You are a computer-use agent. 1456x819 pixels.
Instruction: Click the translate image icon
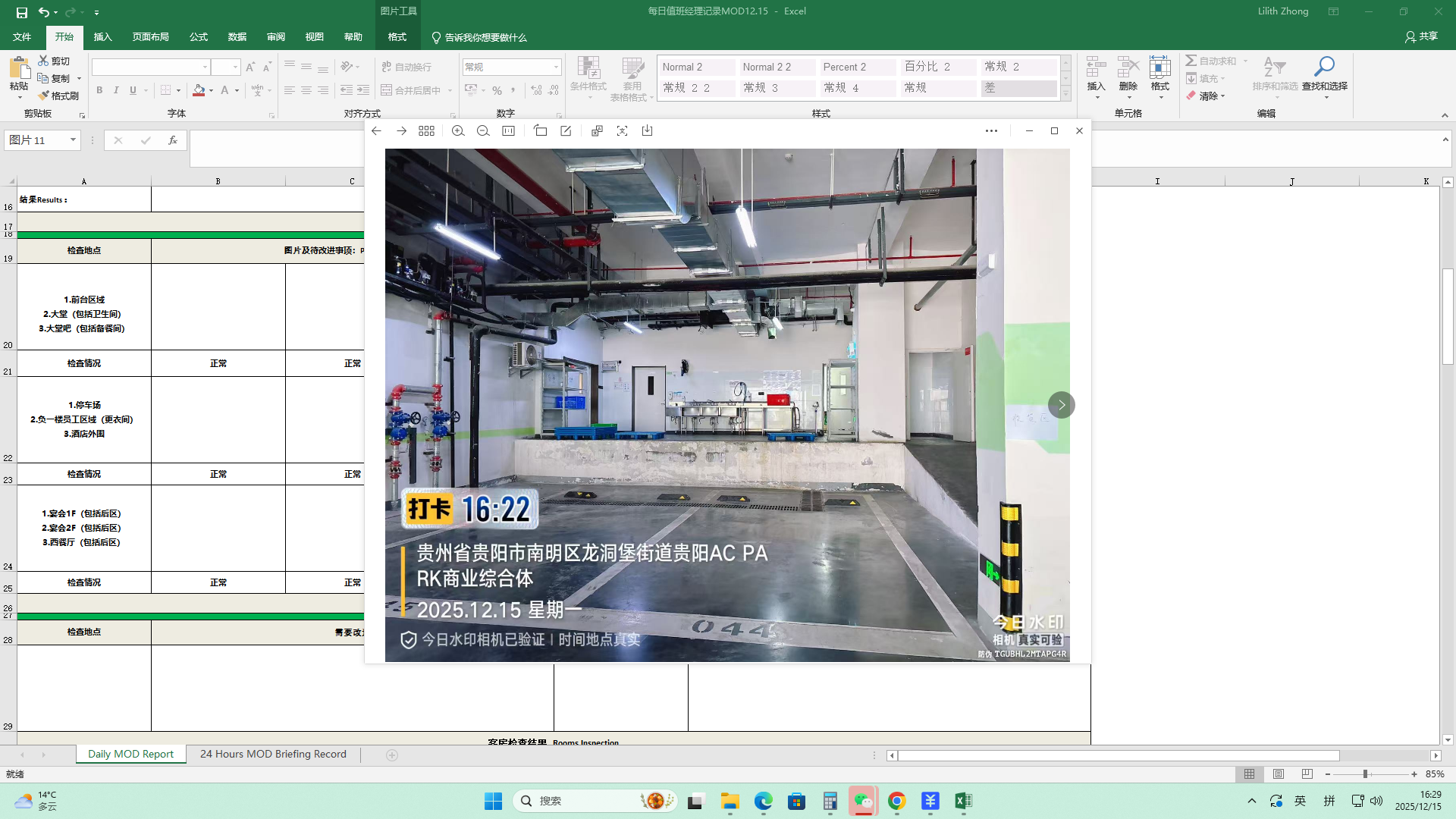click(597, 130)
